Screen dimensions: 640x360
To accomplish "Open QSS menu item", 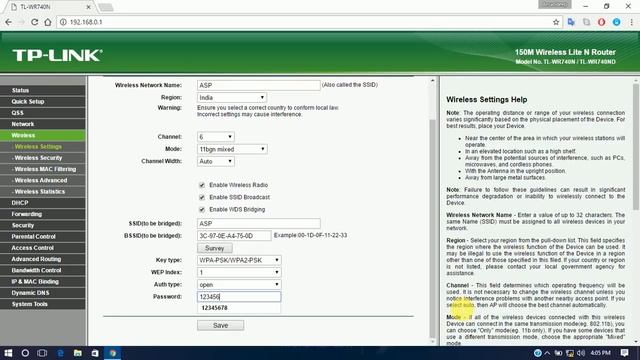I will (43, 113).
